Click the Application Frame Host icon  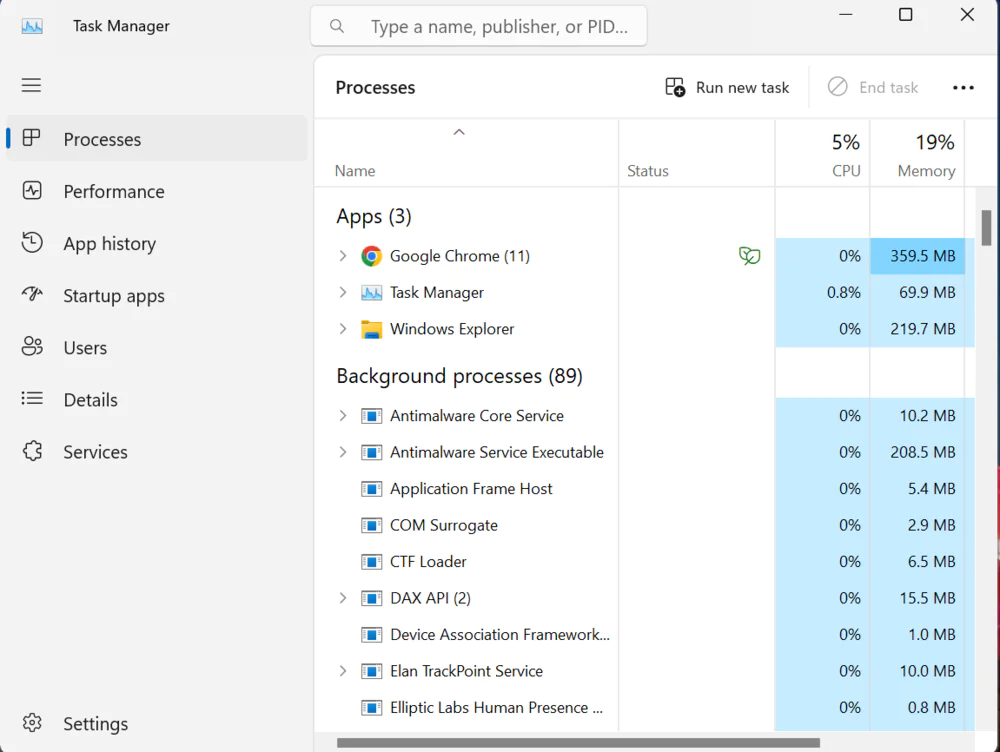coord(371,489)
